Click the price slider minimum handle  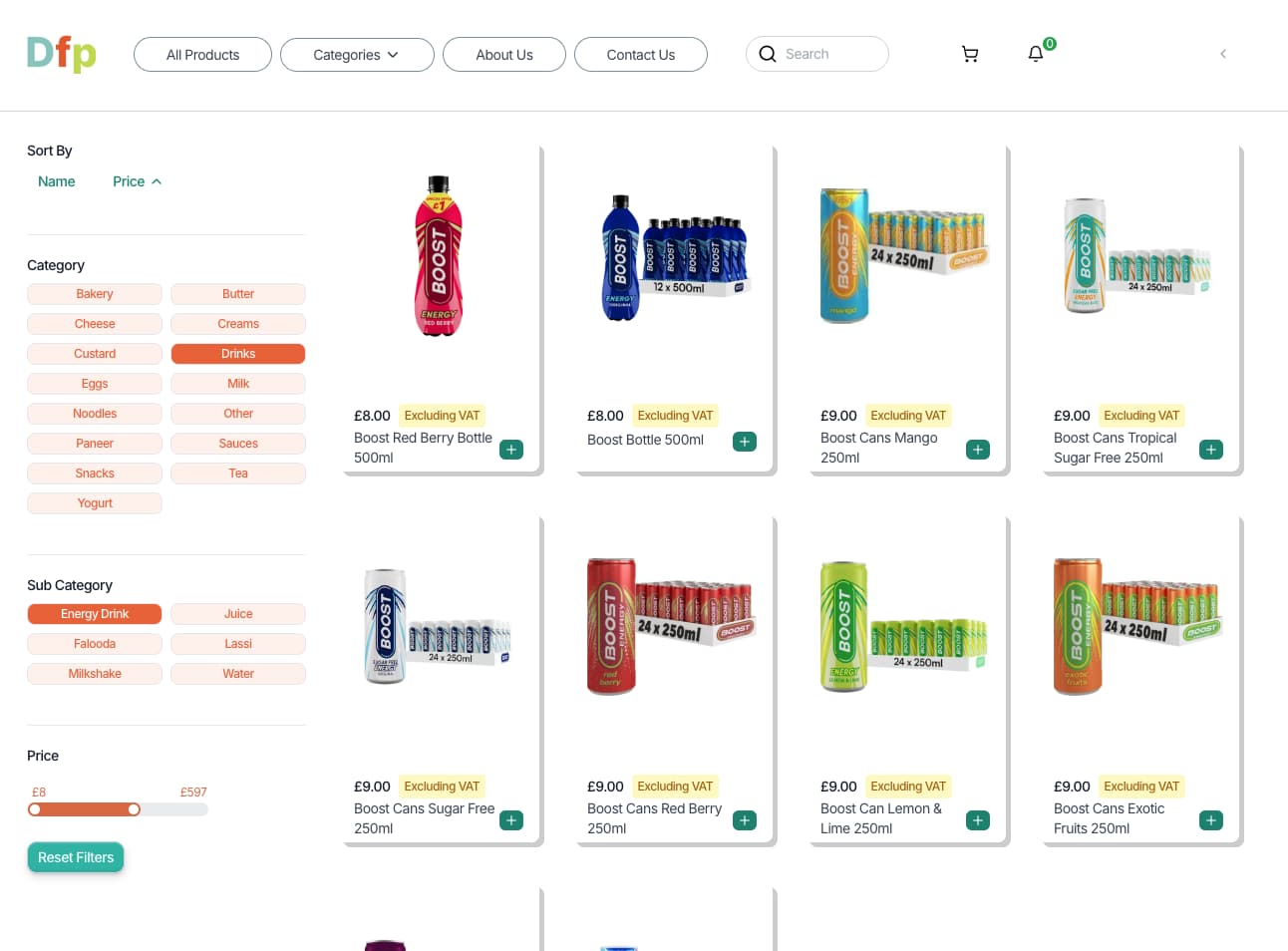[35, 809]
